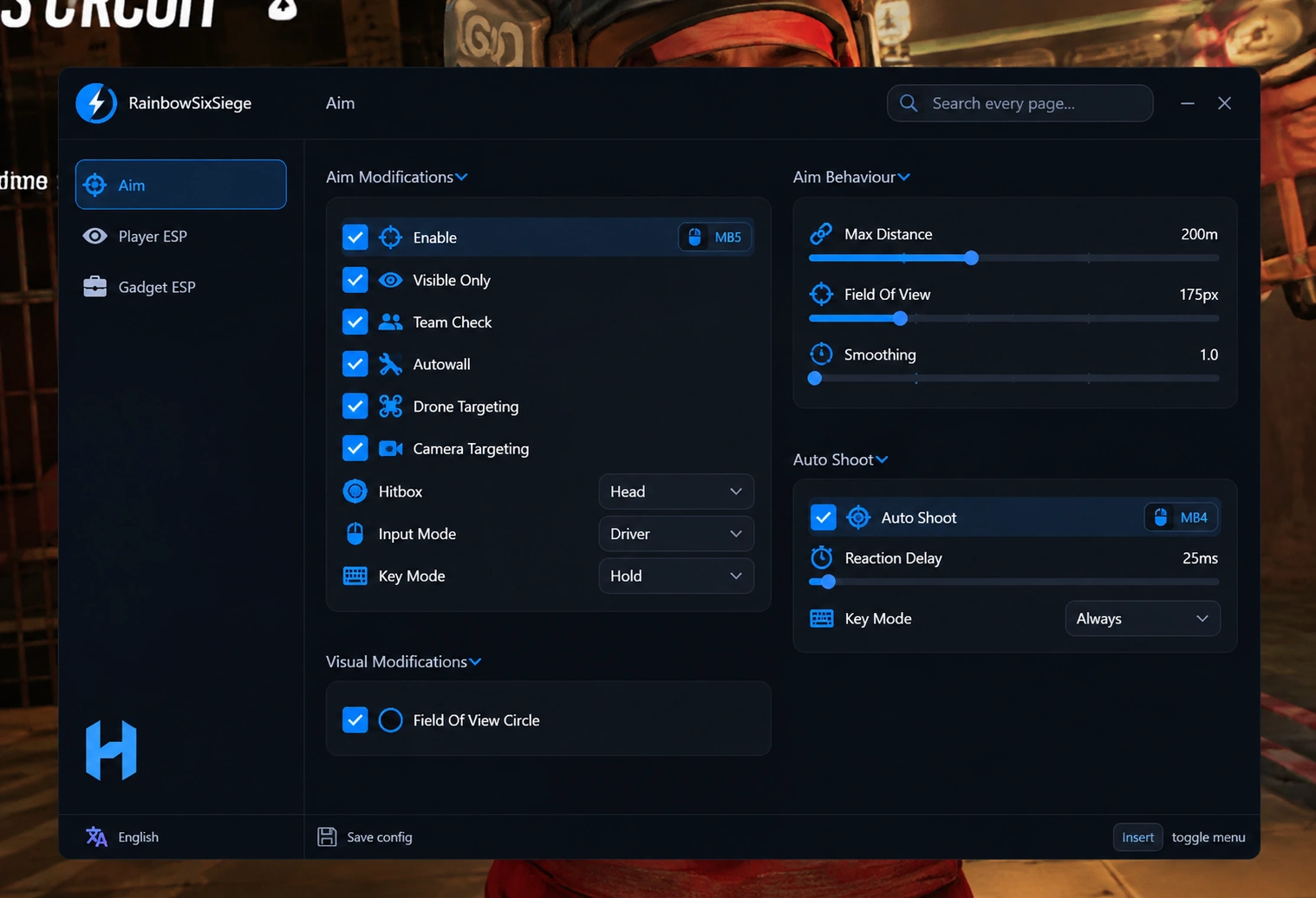Click the lightning bolt logo beside RainbowSixSiege
This screenshot has width=1316, height=898.
[x=96, y=103]
